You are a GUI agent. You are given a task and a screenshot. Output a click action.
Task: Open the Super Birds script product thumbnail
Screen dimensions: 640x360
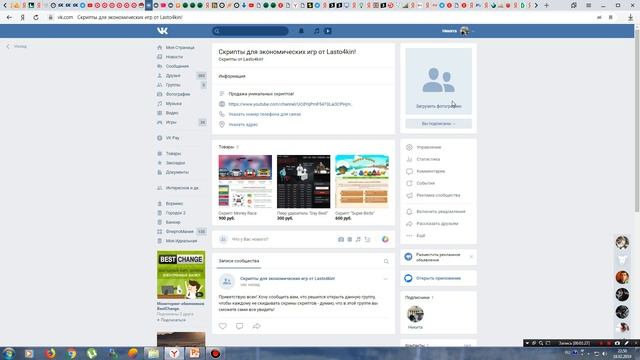pyautogui.click(x=362, y=182)
